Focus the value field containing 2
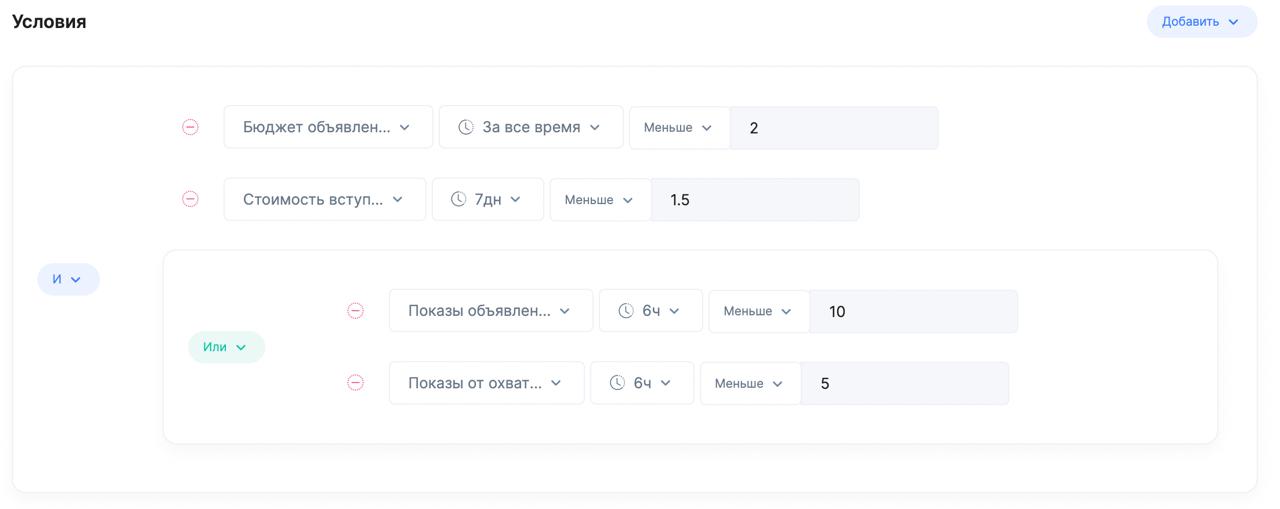This screenshot has width=1280, height=509. (834, 127)
